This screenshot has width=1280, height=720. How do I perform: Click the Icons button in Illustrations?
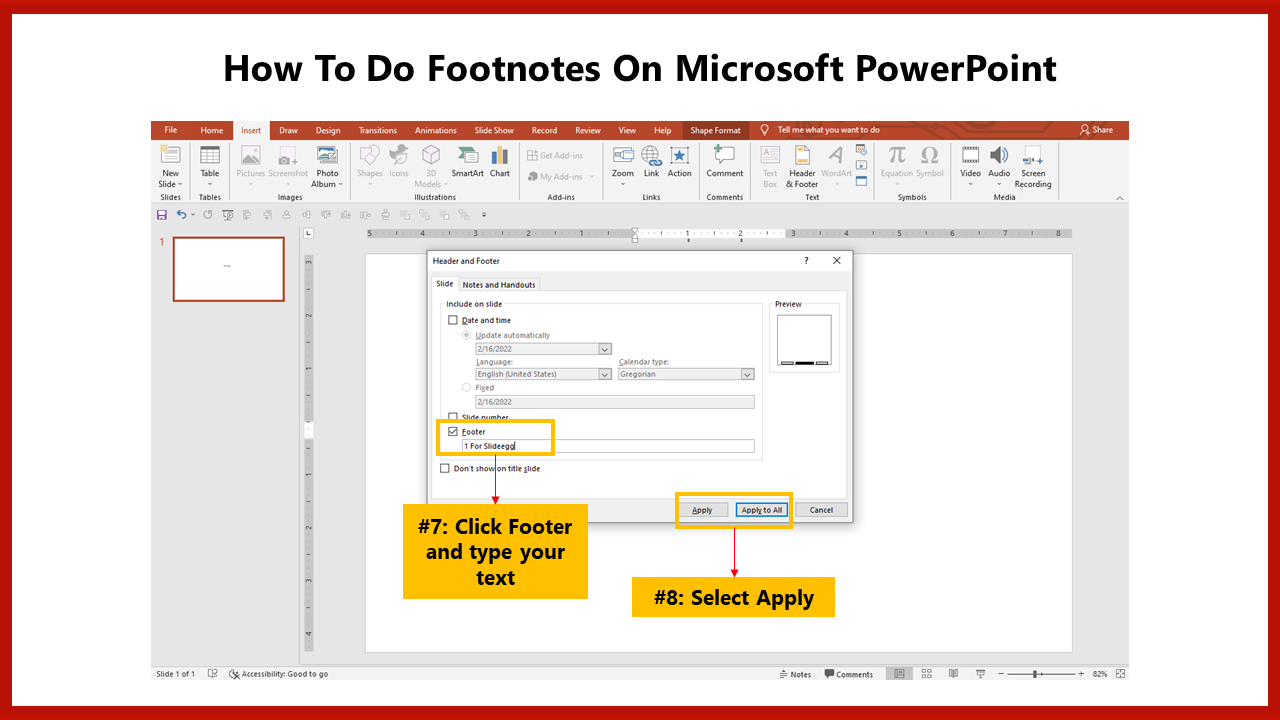pos(399,161)
